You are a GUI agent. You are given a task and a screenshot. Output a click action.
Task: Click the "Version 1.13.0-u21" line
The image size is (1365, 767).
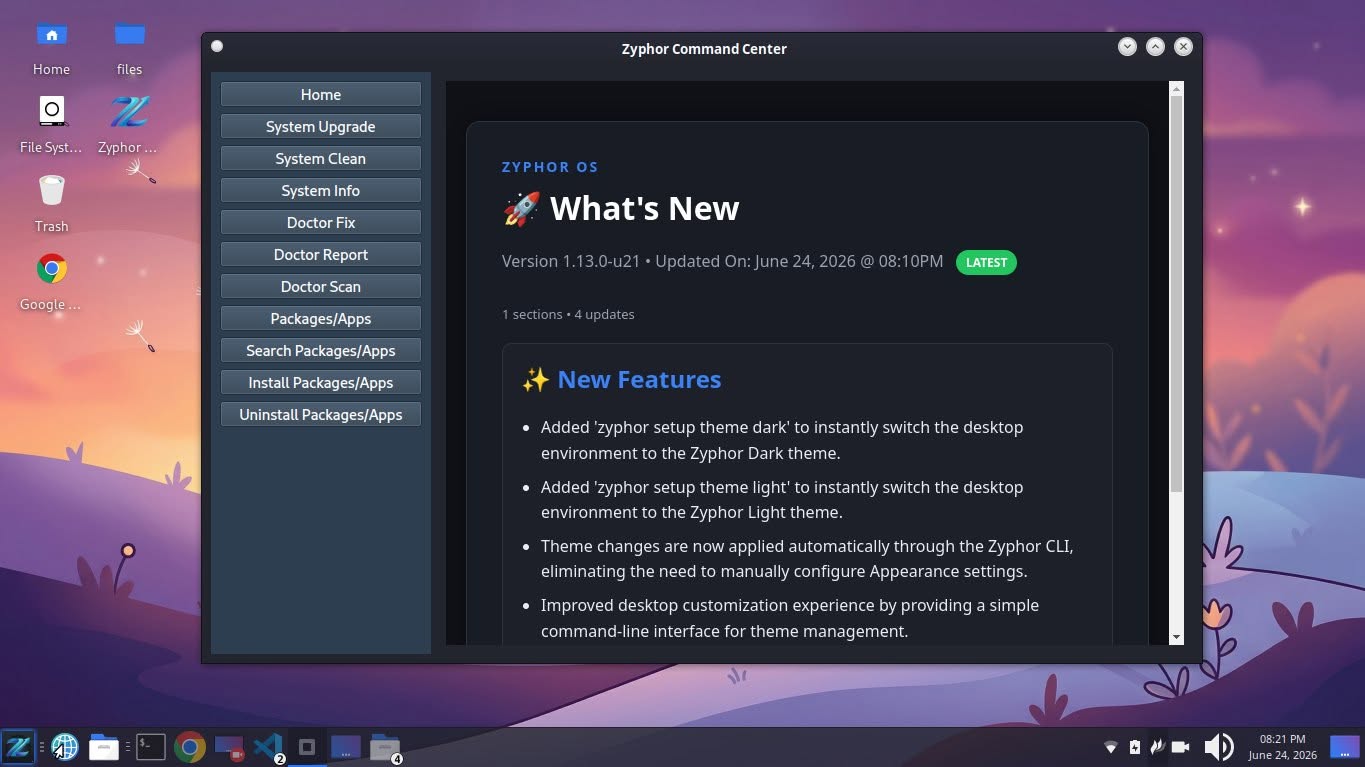pos(722,261)
